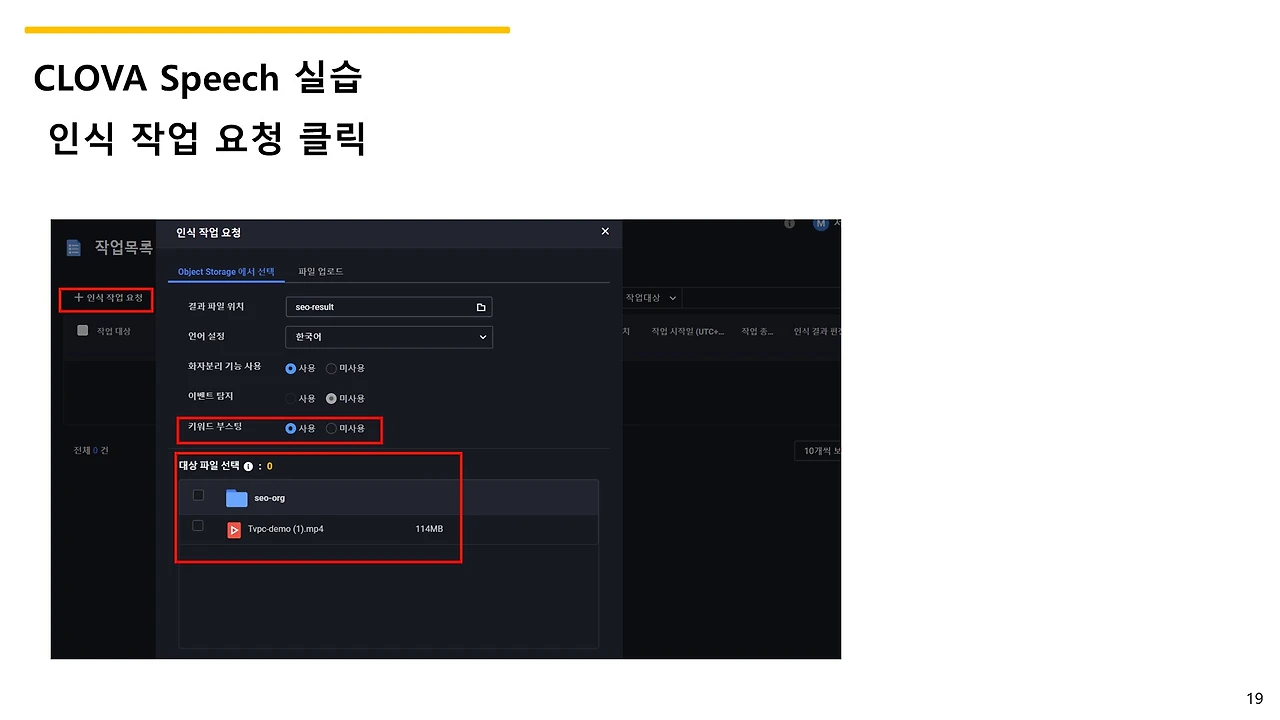The height and width of the screenshot is (720, 1280).
Task: Select the Object Storage 에서 선택 tab
Action: point(226,271)
